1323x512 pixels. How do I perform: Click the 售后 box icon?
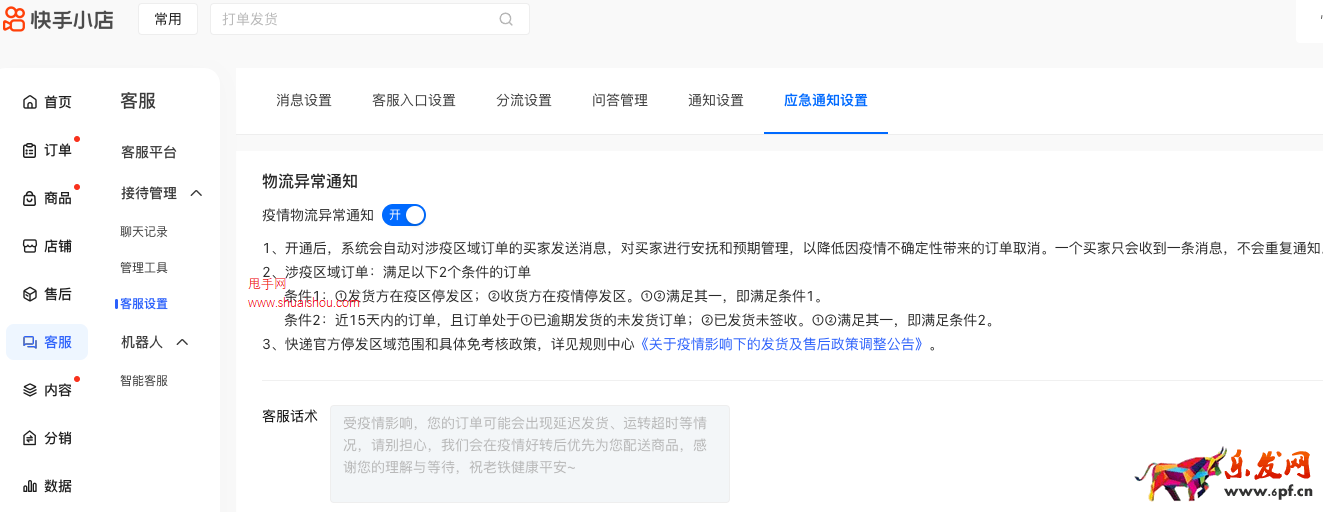click(x=30, y=294)
